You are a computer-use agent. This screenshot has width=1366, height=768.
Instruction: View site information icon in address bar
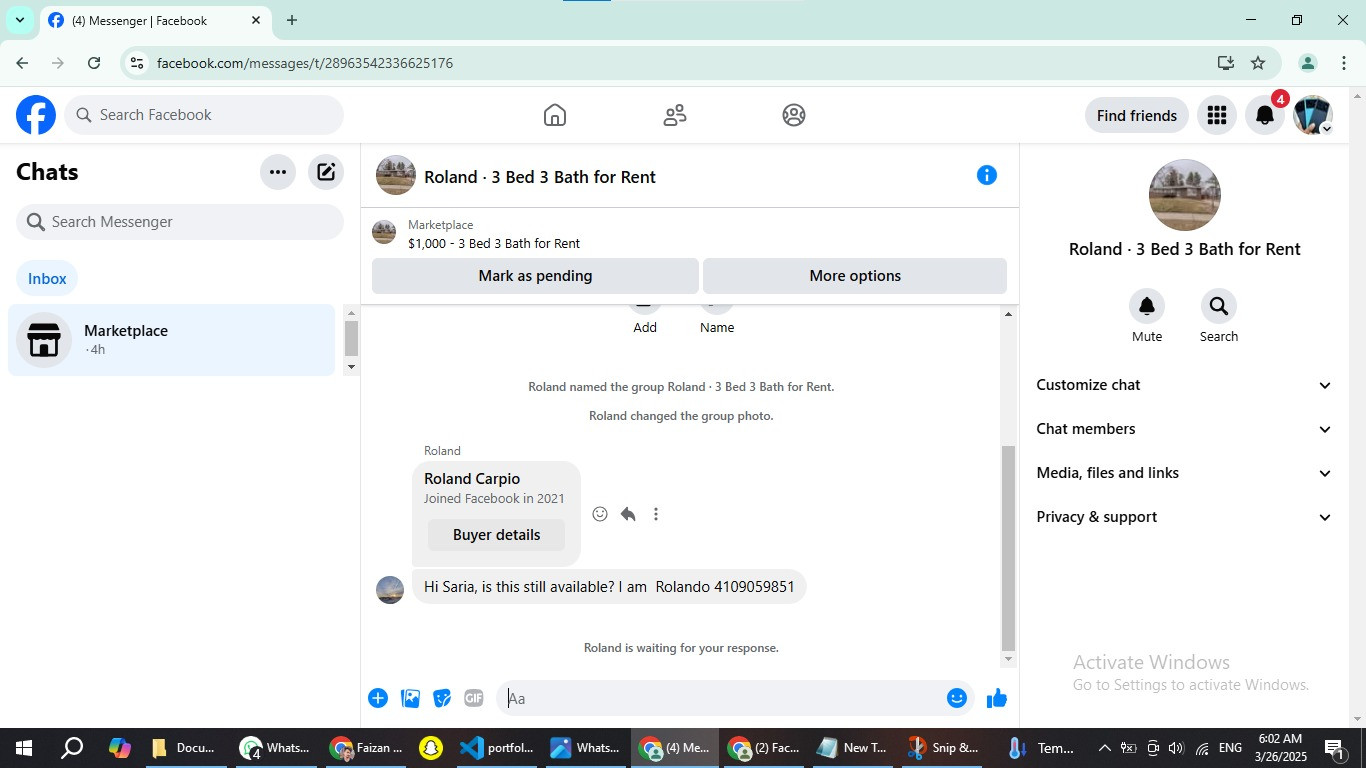(137, 63)
